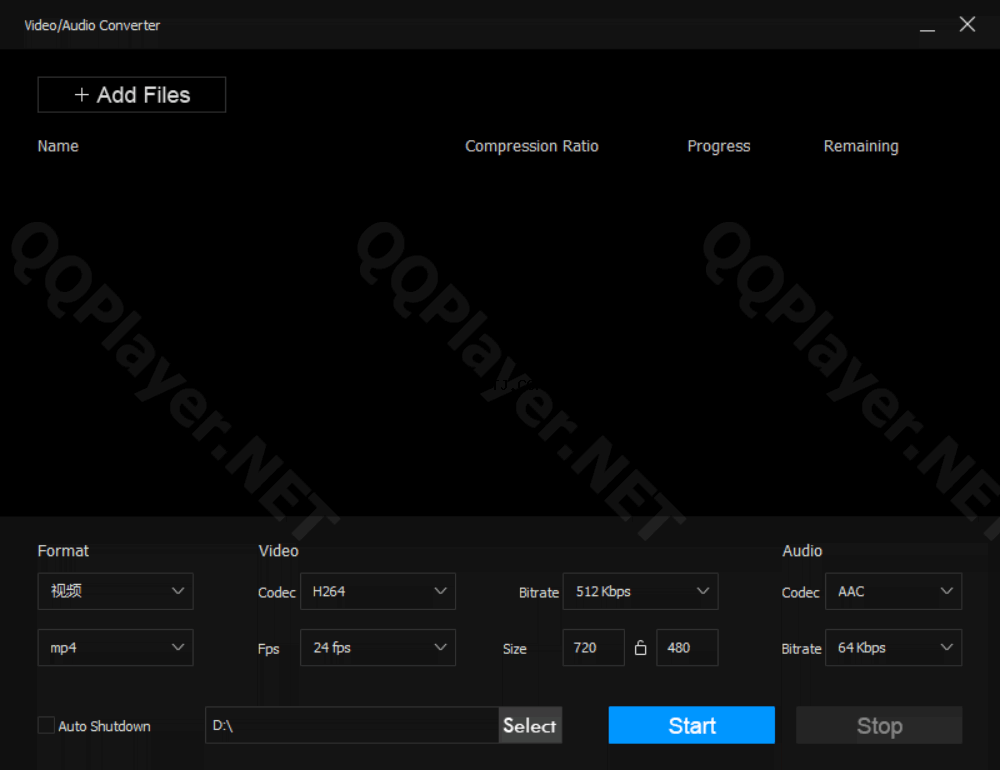Screen dimensions: 1000x770
Task: Open the H264 video codec dropdown
Action: click(378, 591)
